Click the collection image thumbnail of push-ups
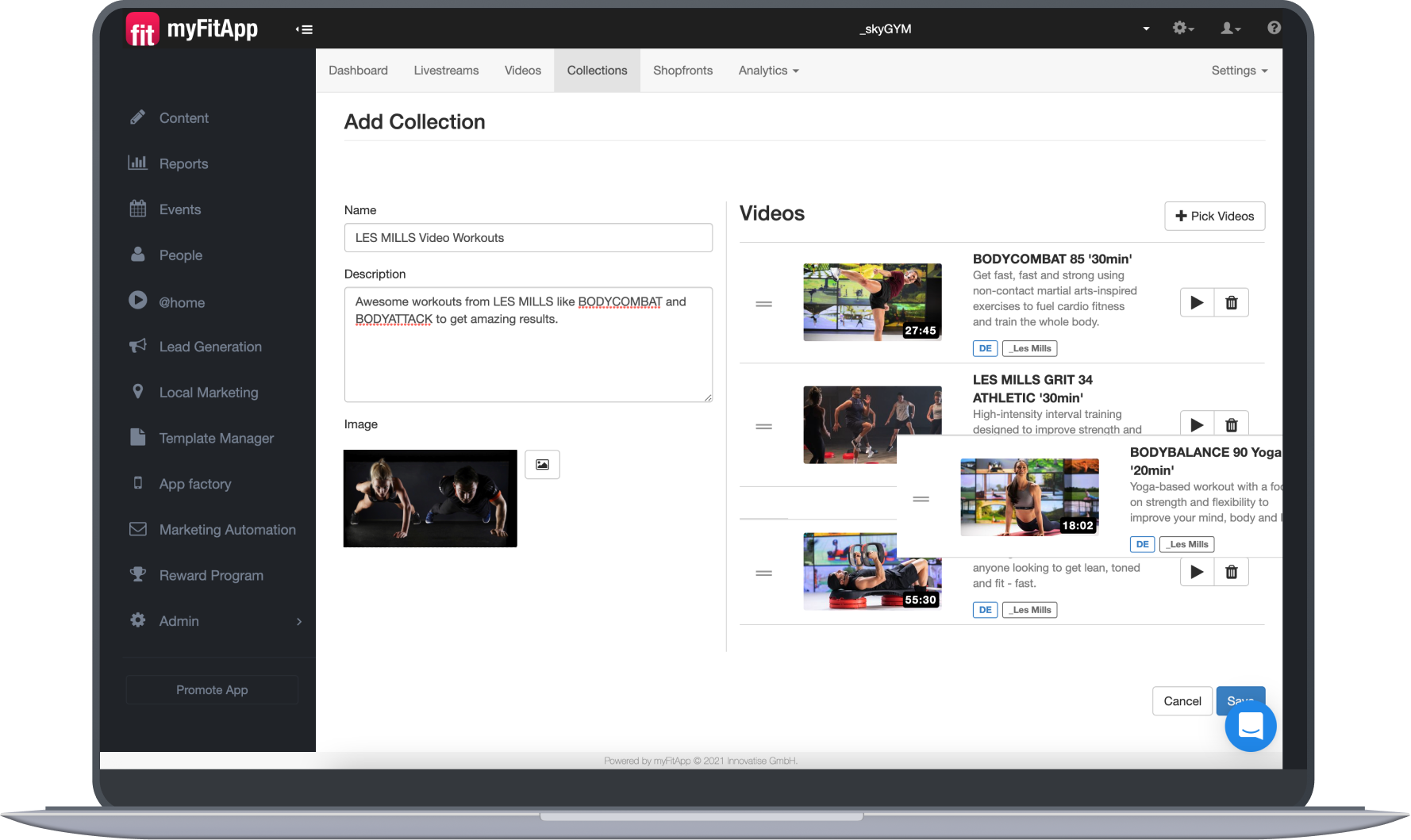Viewport: 1411px width, 840px height. click(430, 499)
